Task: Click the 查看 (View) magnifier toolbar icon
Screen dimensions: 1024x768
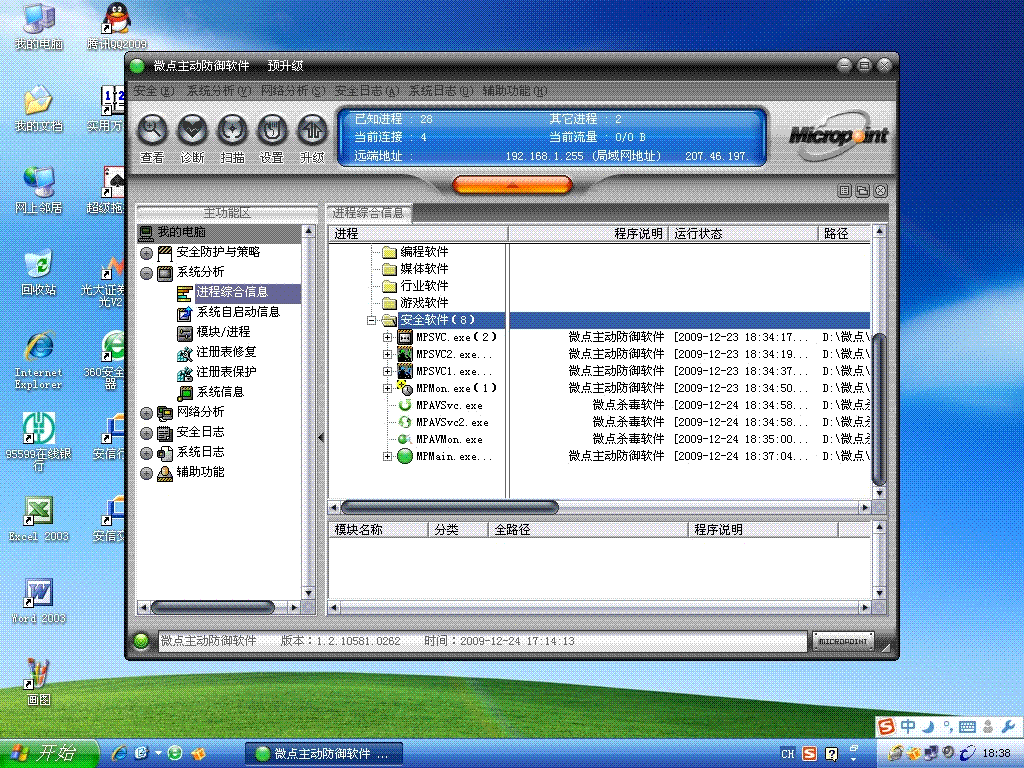Action: [x=152, y=130]
